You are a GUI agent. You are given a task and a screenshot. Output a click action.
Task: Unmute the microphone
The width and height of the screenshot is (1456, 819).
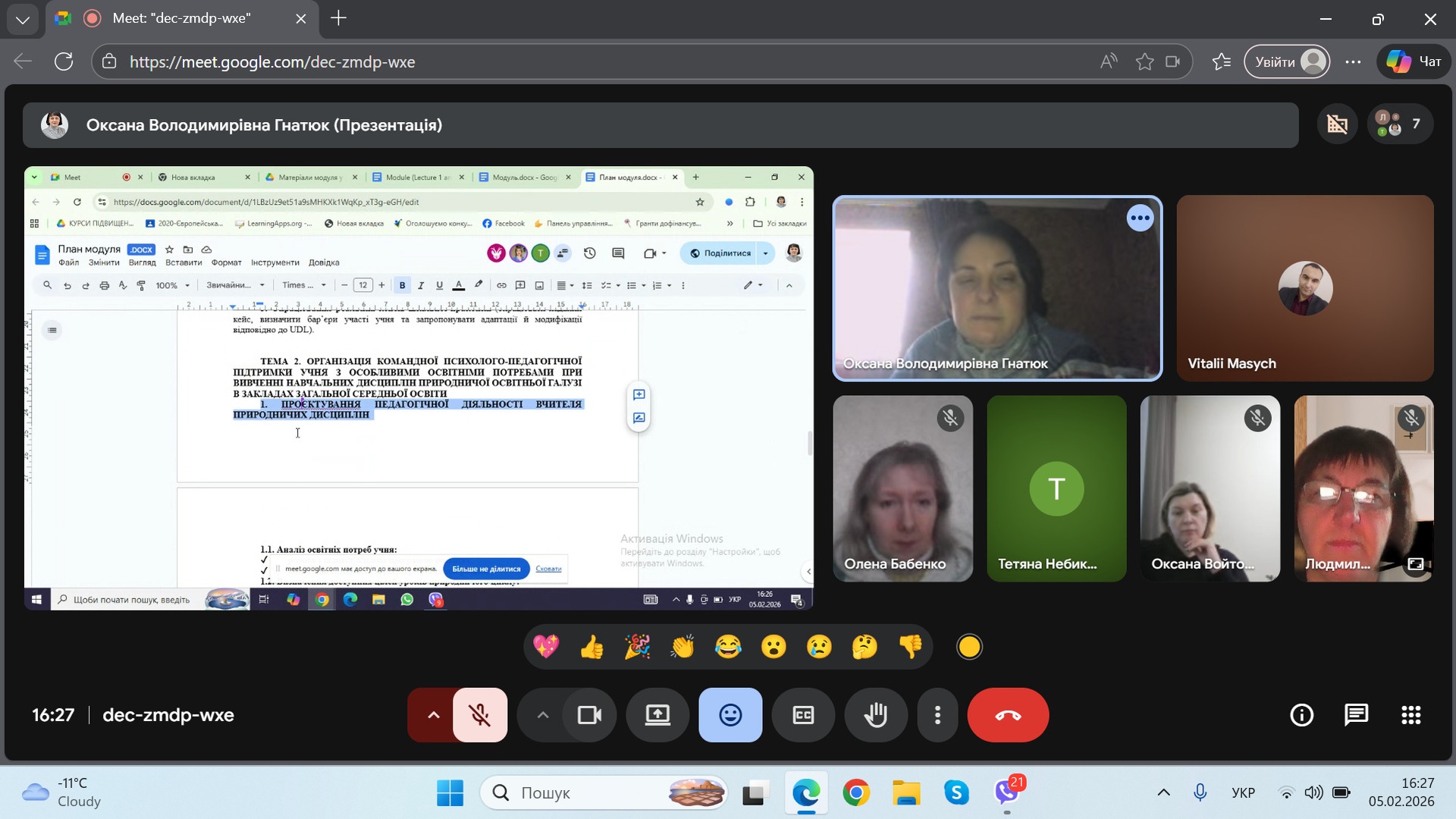[479, 715]
